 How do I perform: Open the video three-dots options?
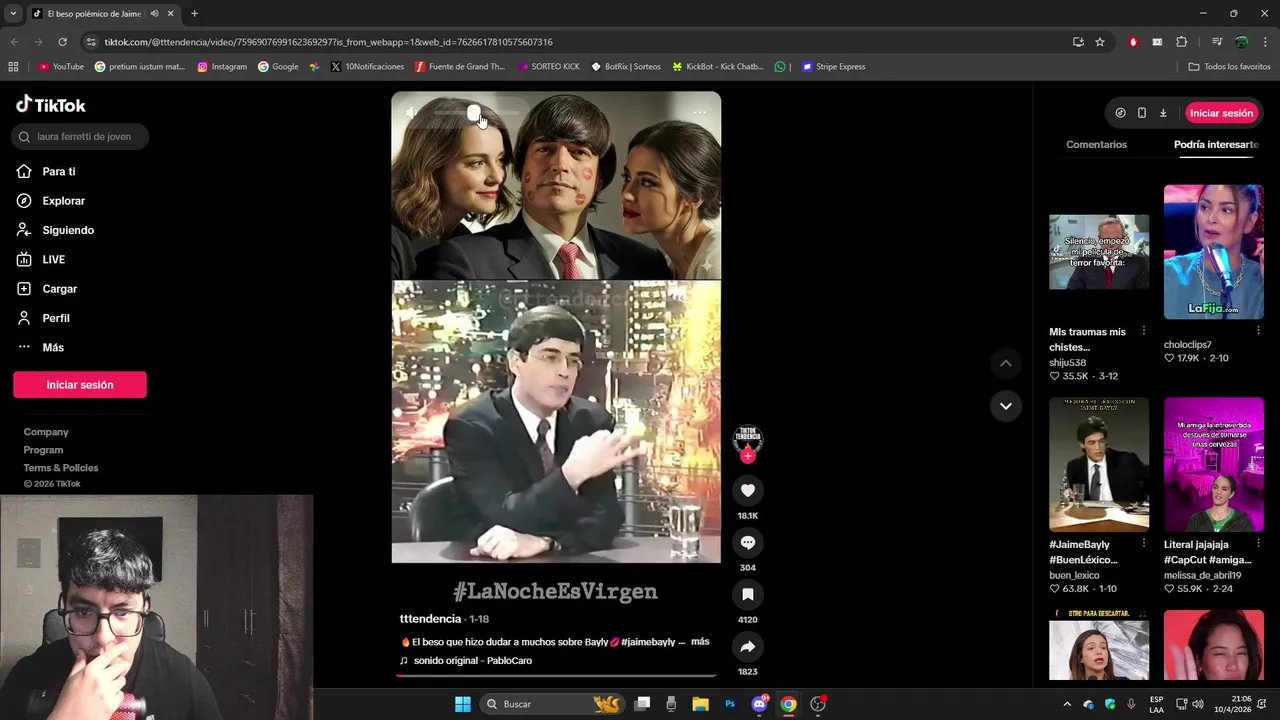(700, 112)
